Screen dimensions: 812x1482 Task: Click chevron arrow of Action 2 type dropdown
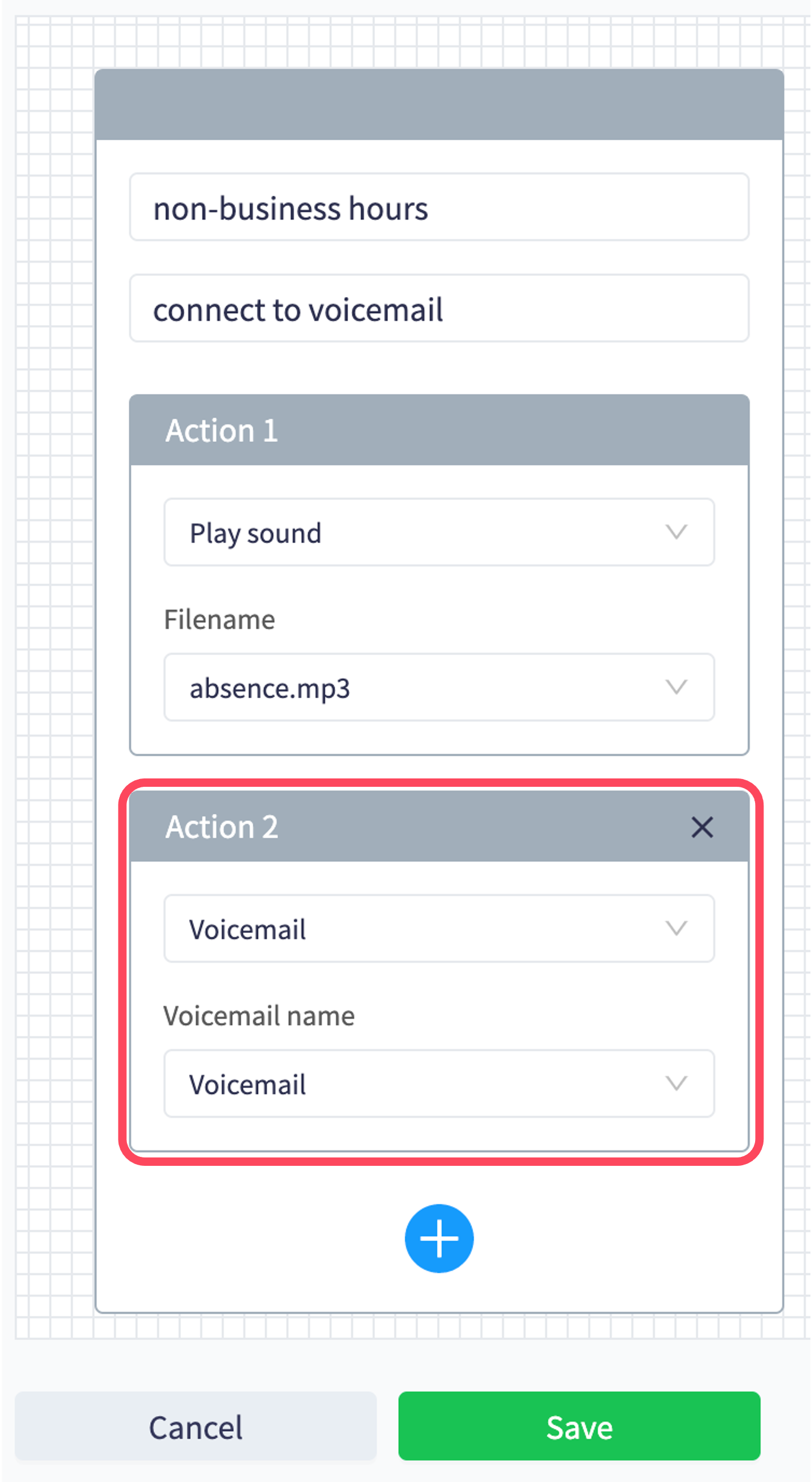(x=676, y=928)
